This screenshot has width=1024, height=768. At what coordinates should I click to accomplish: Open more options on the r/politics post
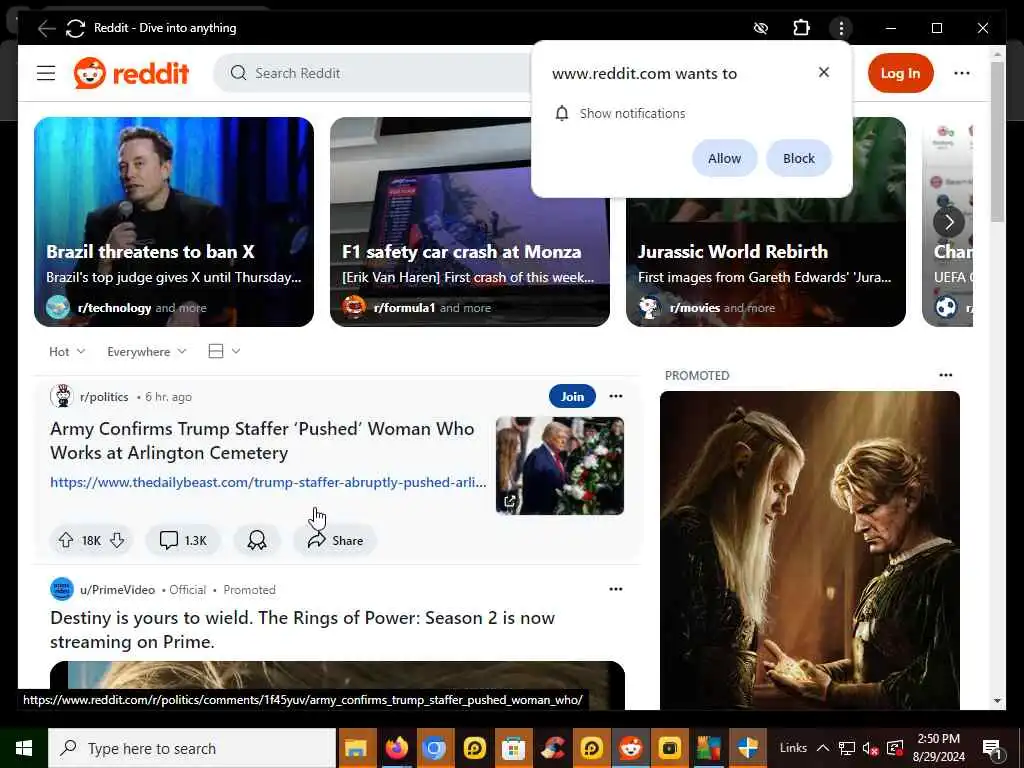[x=615, y=396]
